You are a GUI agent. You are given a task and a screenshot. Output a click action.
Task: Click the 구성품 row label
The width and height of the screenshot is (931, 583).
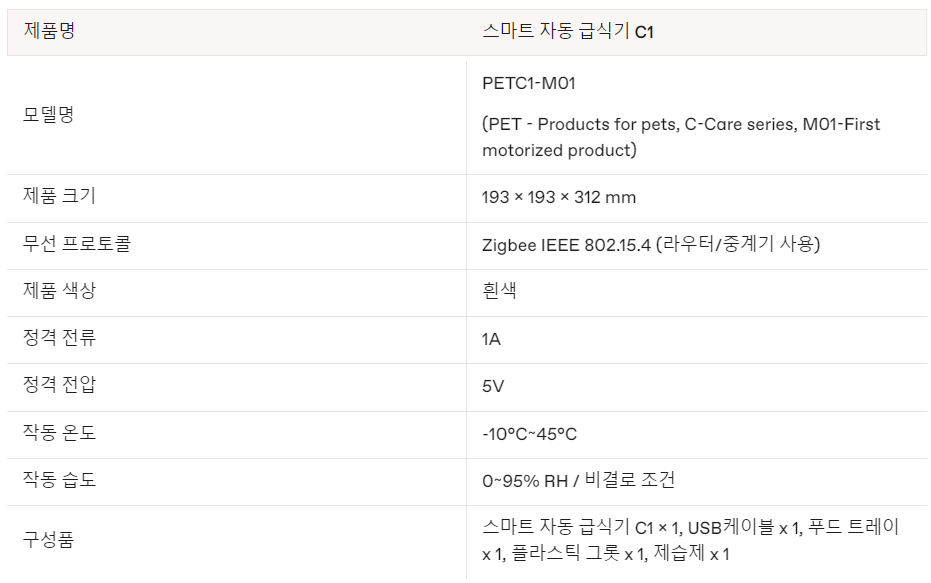(x=49, y=540)
